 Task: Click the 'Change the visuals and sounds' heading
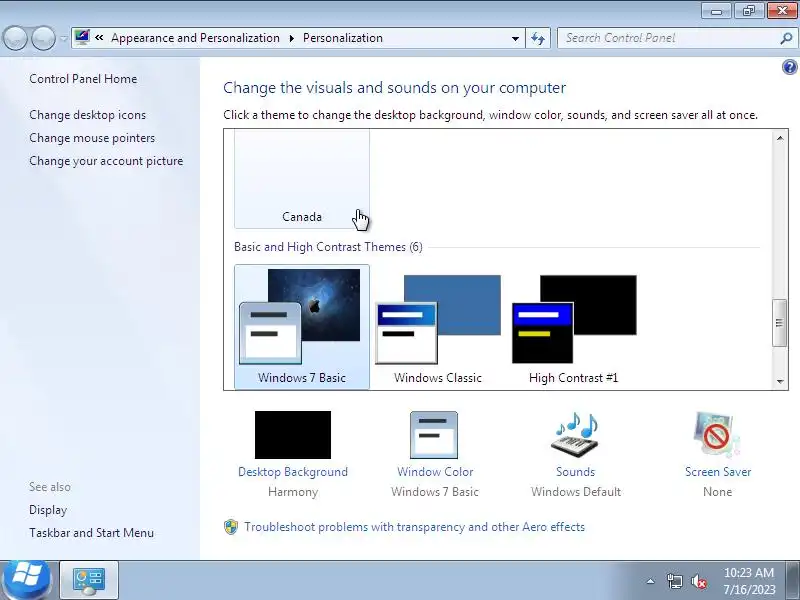click(x=394, y=88)
